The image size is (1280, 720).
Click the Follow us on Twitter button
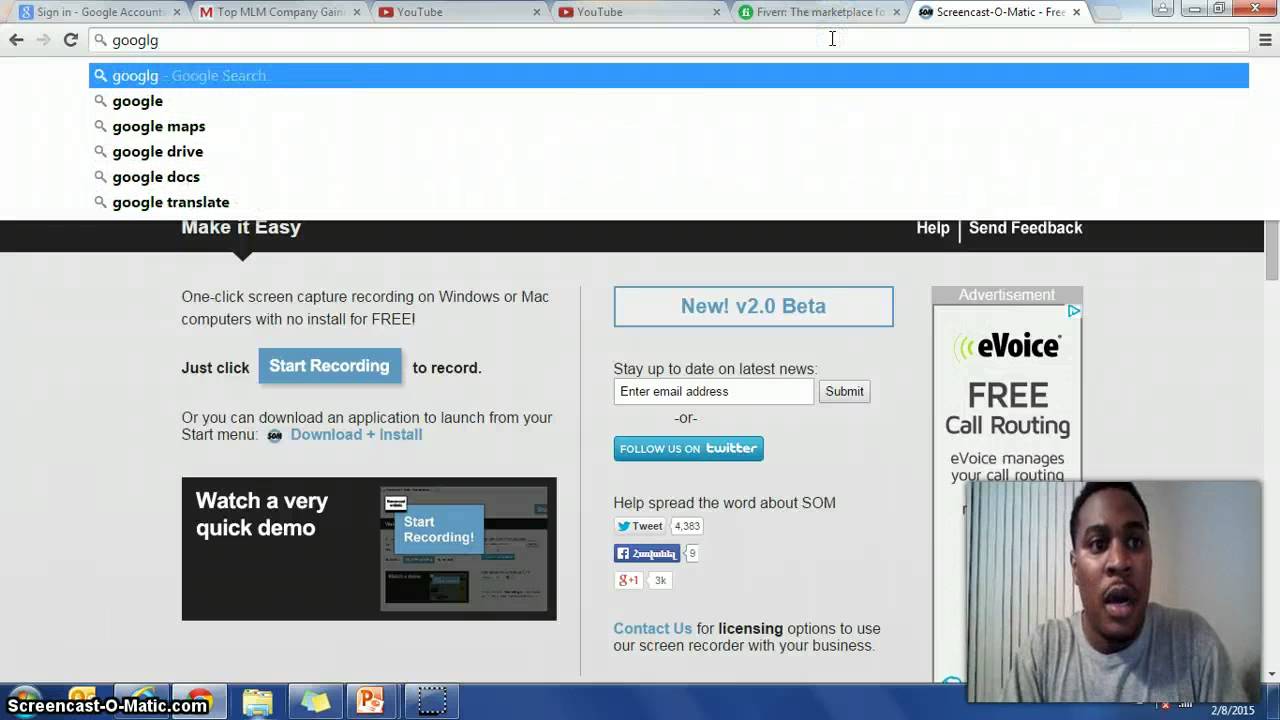688,448
